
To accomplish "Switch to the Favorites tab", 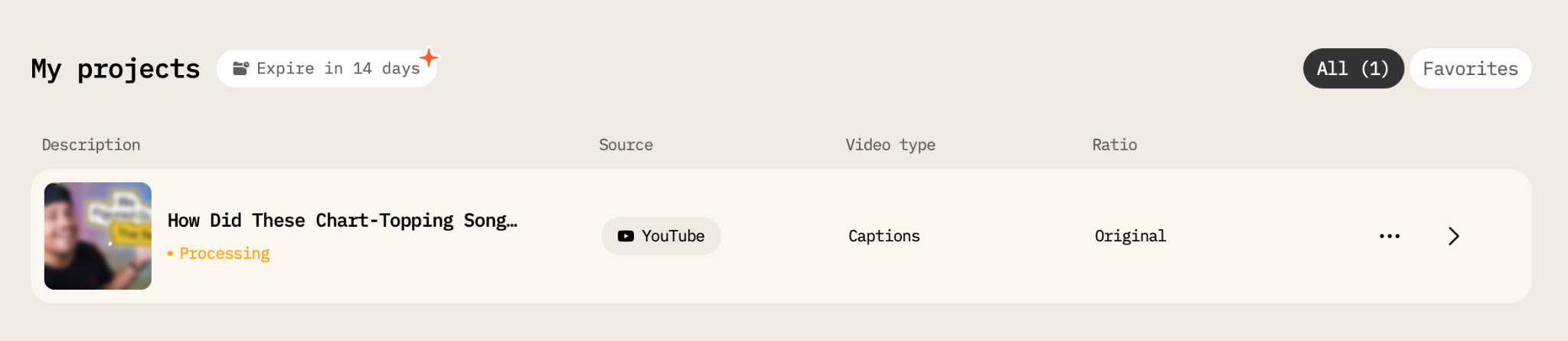I will coord(1470,68).
